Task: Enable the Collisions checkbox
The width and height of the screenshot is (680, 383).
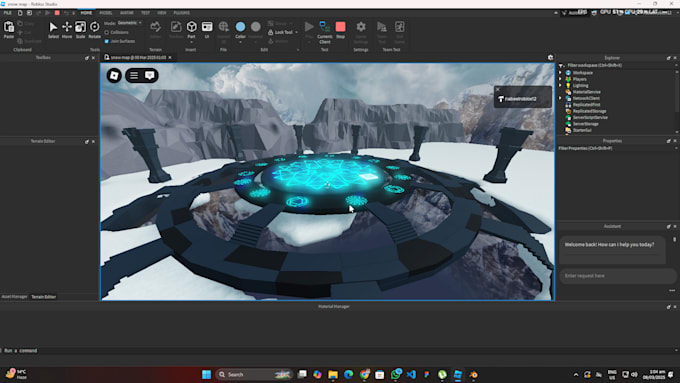Action: tap(107, 33)
